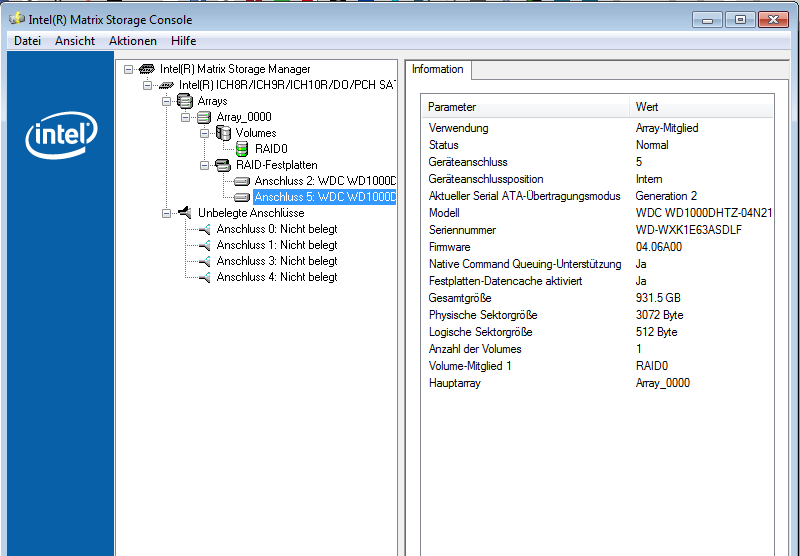Image resolution: width=800 pixels, height=556 pixels.
Task: Select the RAID-Festplatten label
Action: pos(277,165)
